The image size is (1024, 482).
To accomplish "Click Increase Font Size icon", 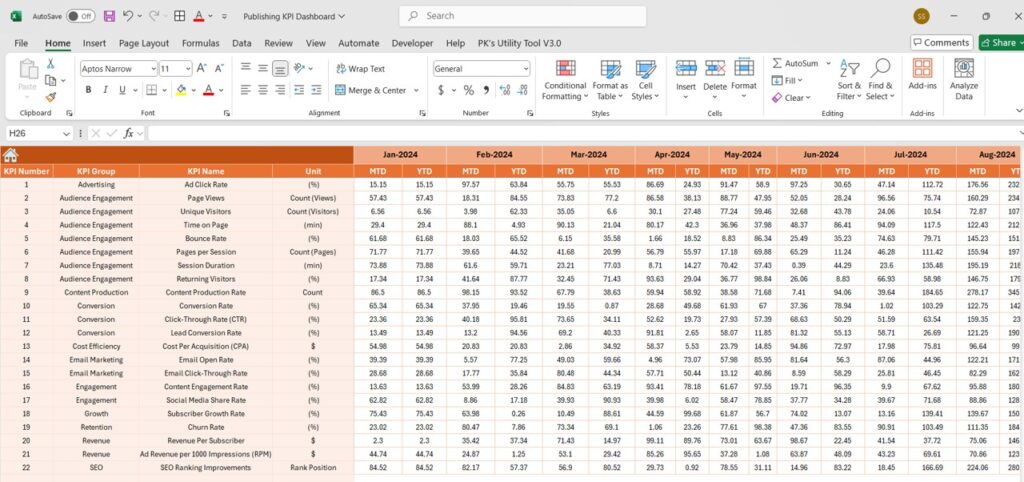I will (x=202, y=69).
